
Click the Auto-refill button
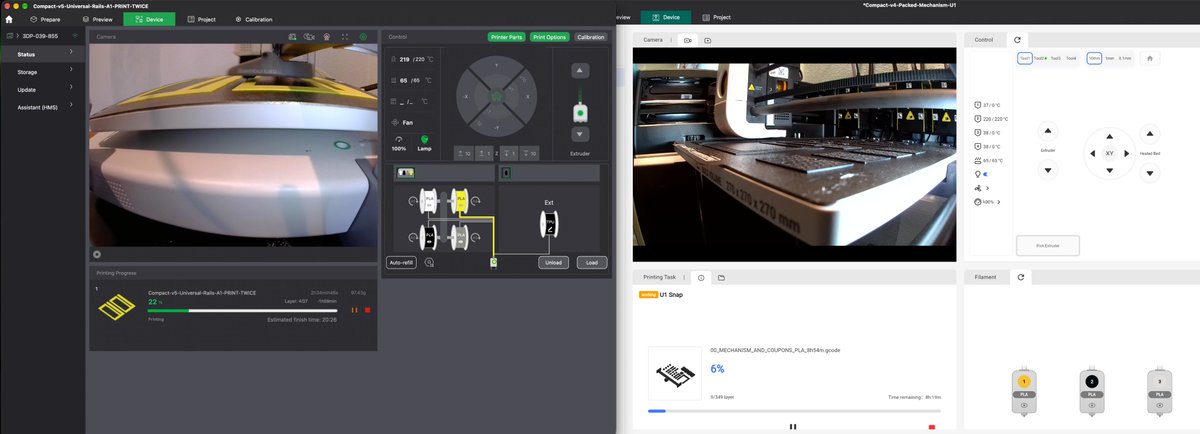(401, 262)
